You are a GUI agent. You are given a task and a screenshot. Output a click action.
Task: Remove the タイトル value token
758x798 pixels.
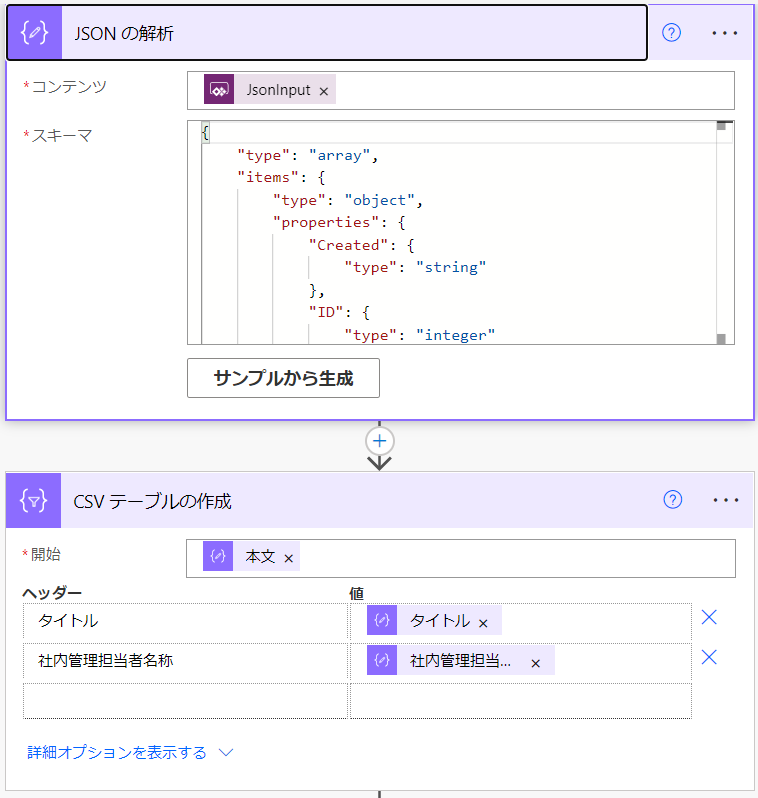click(x=483, y=623)
